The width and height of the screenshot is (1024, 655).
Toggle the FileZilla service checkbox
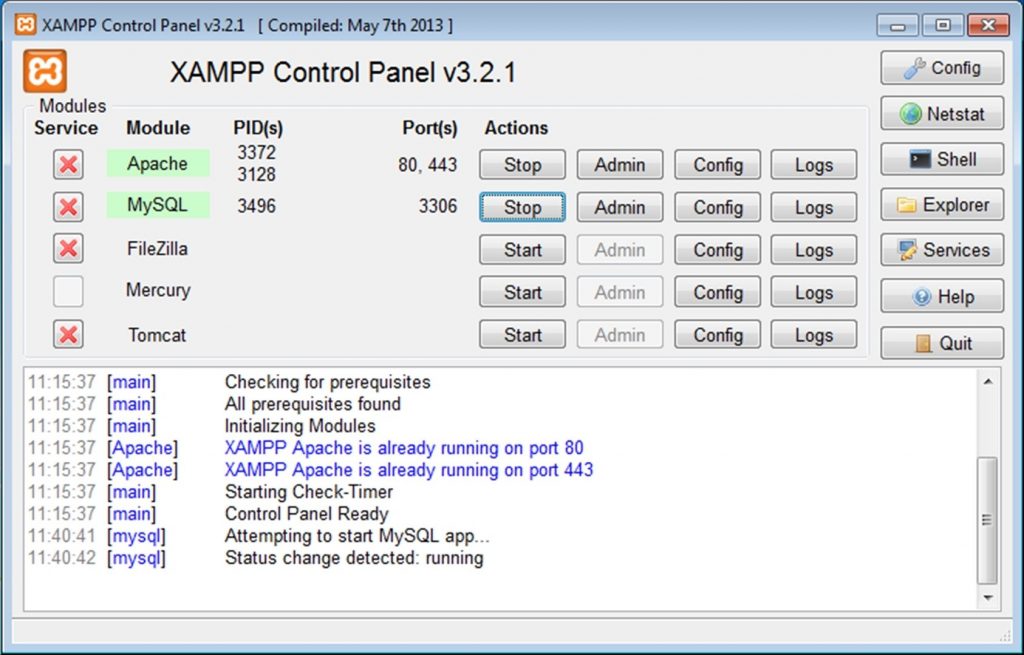click(x=68, y=249)
